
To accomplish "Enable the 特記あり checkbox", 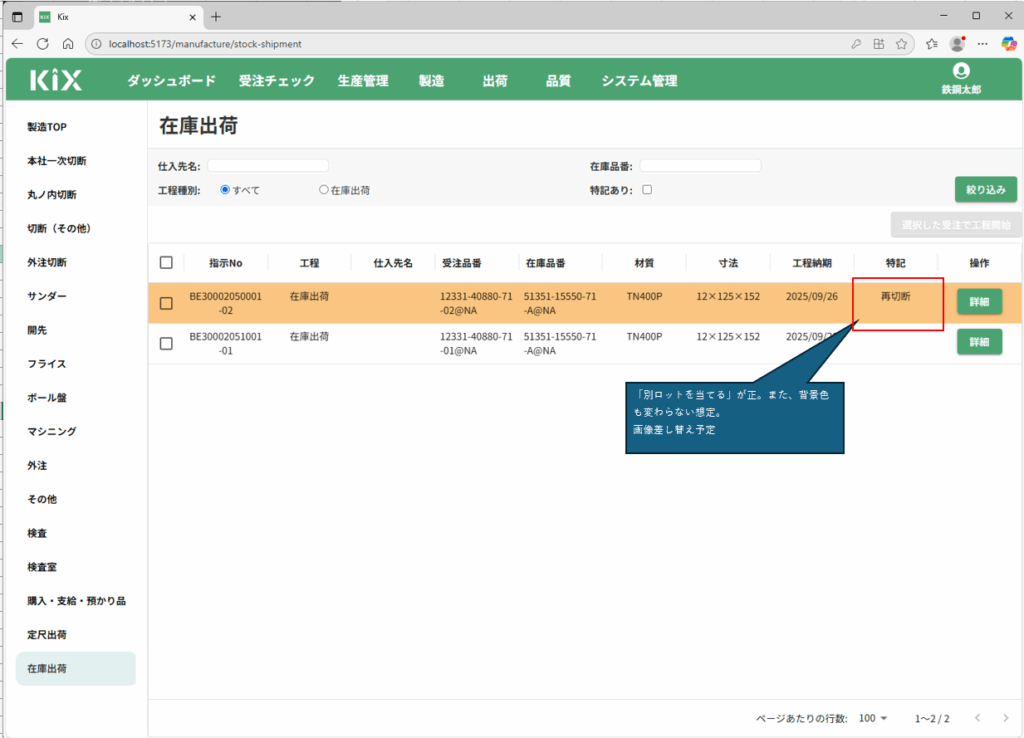I will pos(647,189).
